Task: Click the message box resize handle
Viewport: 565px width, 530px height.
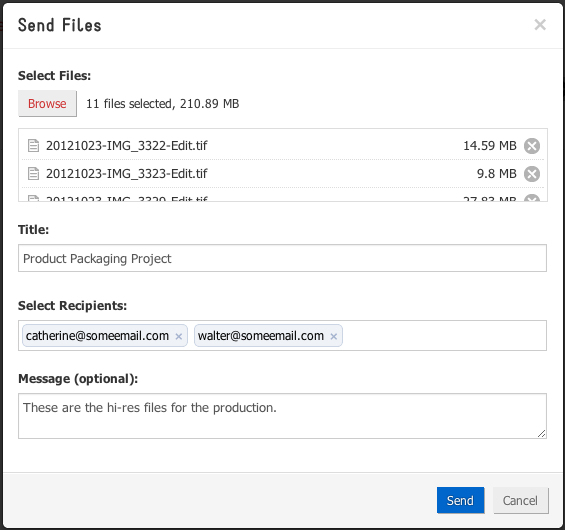Action: (x=542, y=434)
